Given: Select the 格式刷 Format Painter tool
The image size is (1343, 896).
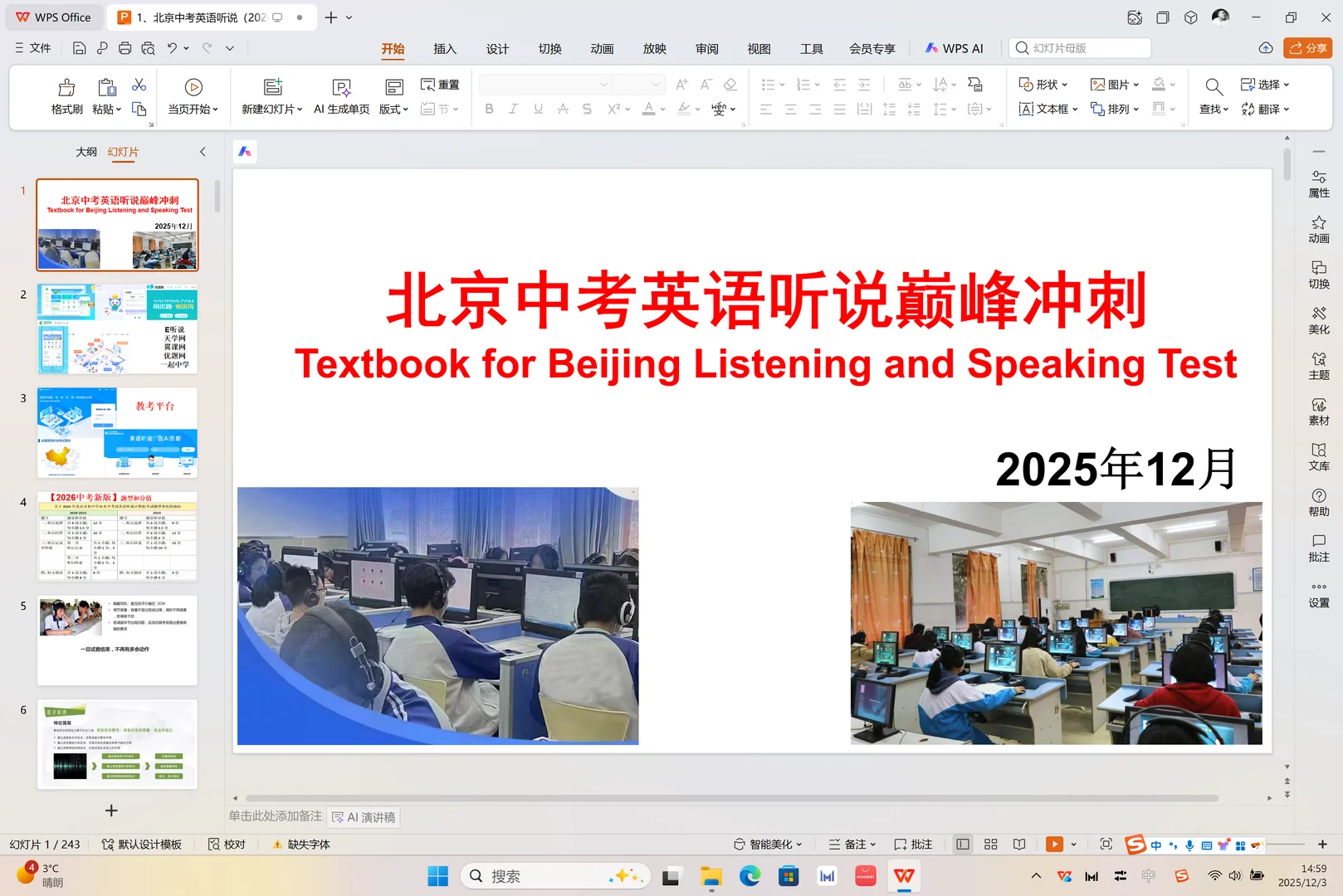Looking at the screenshot, I should (x=66, y=95).
